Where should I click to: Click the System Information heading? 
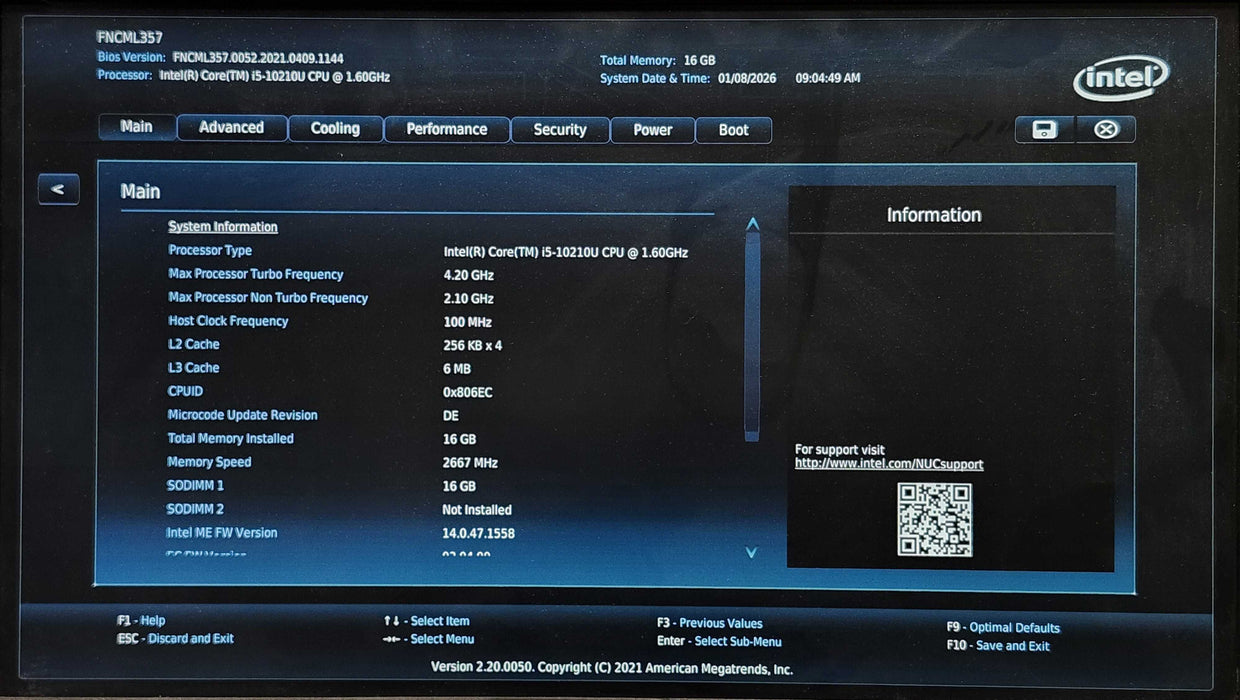pyautogui.click(x=223, y=227)
